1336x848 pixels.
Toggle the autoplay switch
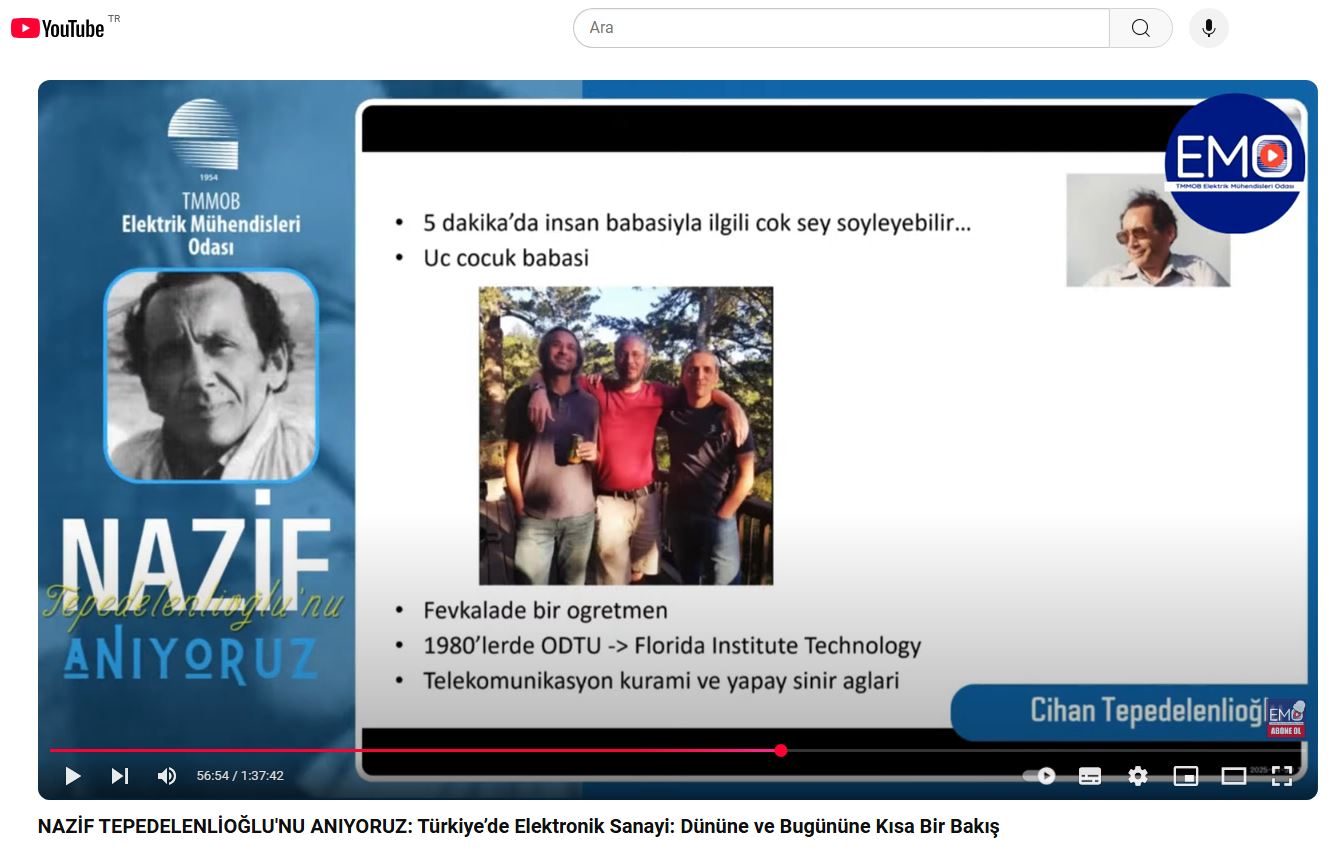coord(1040,776)
